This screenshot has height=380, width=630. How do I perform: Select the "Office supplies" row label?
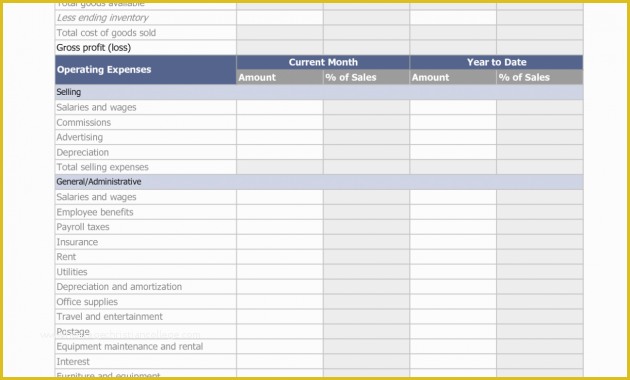(x=87, y=302)
